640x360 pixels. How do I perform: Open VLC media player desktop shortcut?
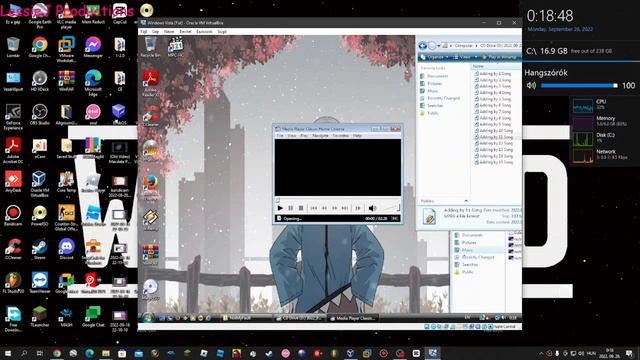pos(66,16)
